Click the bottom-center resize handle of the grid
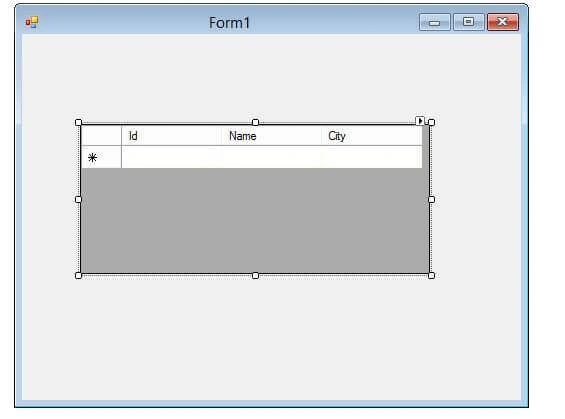The height and width of the screenshot is (419, 565). (255, 276)
